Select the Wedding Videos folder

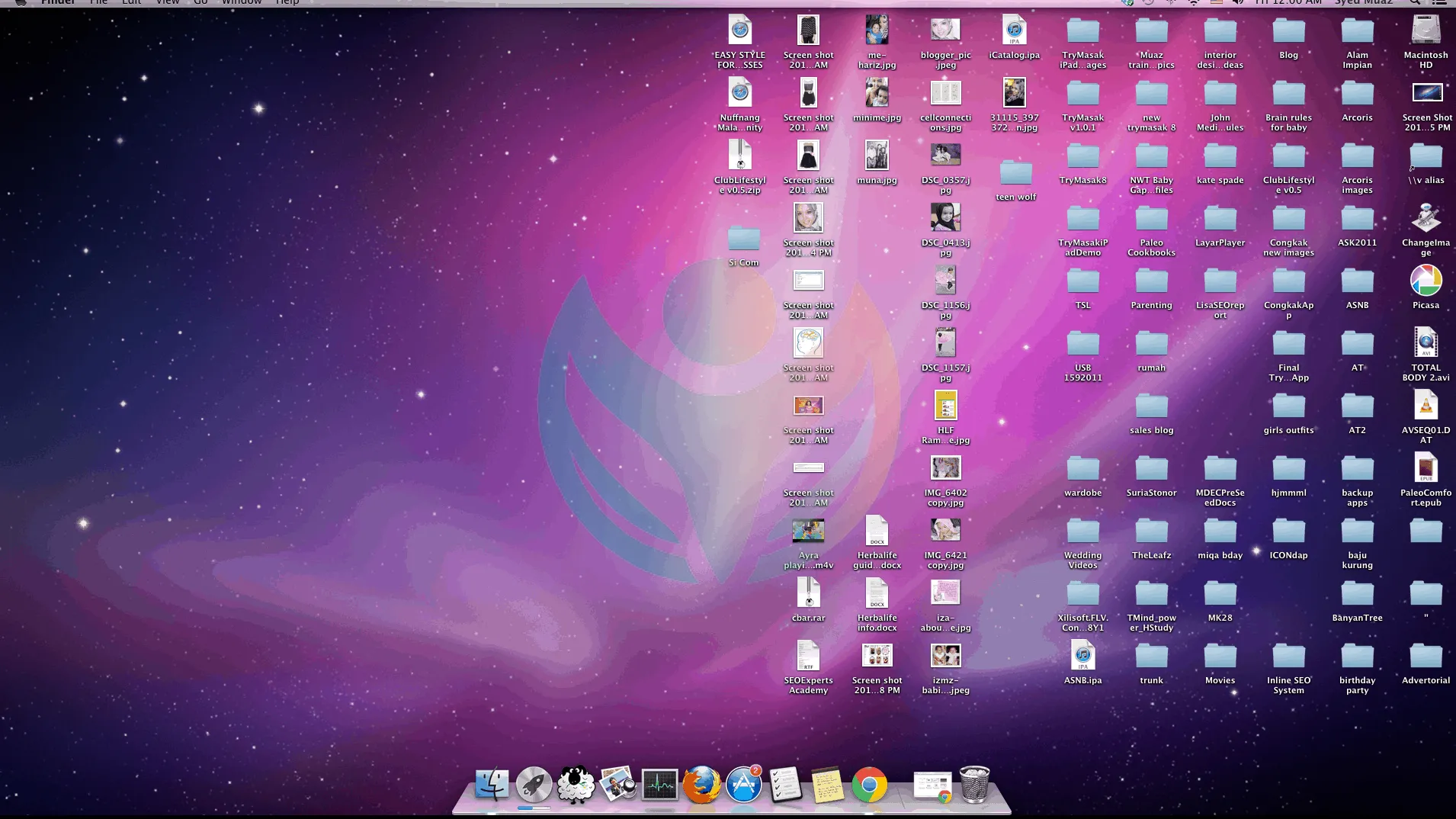pyautogui.click(x=1082, y=532)
